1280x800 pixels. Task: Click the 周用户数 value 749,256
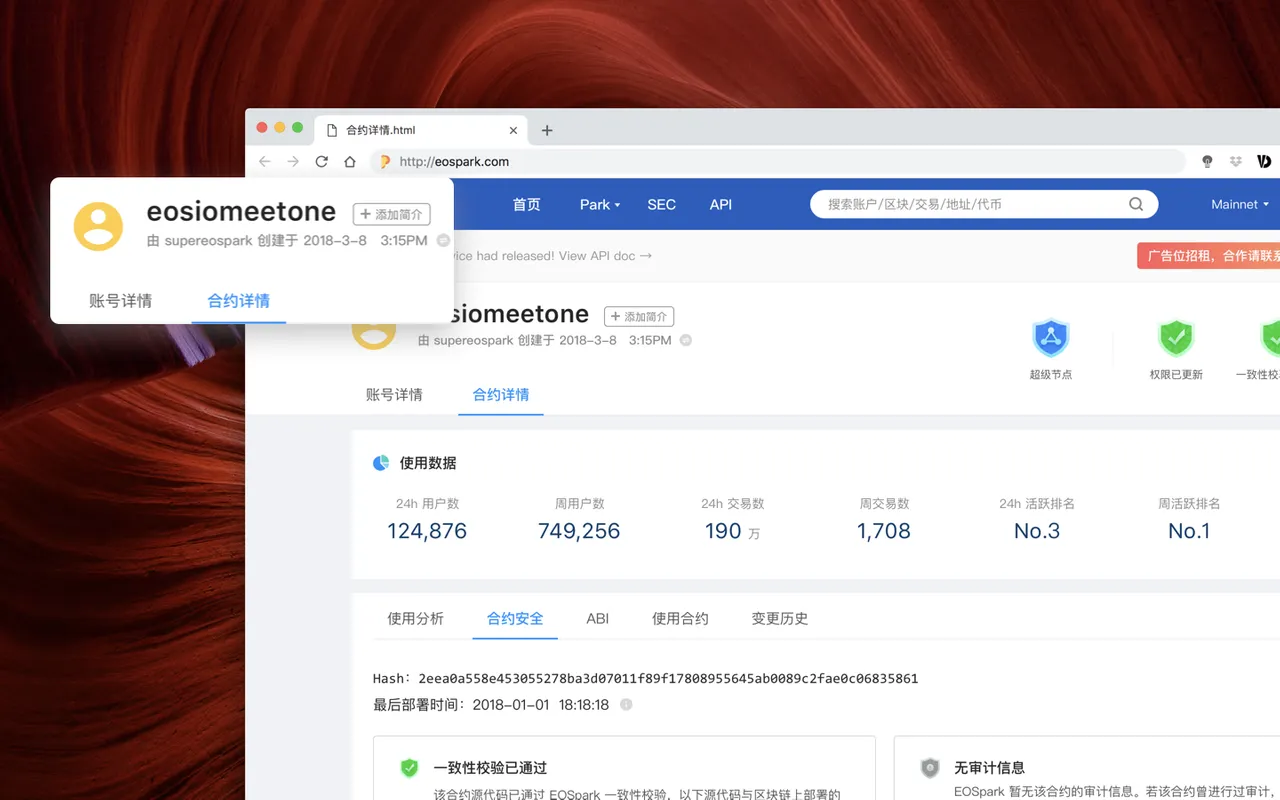579,531
